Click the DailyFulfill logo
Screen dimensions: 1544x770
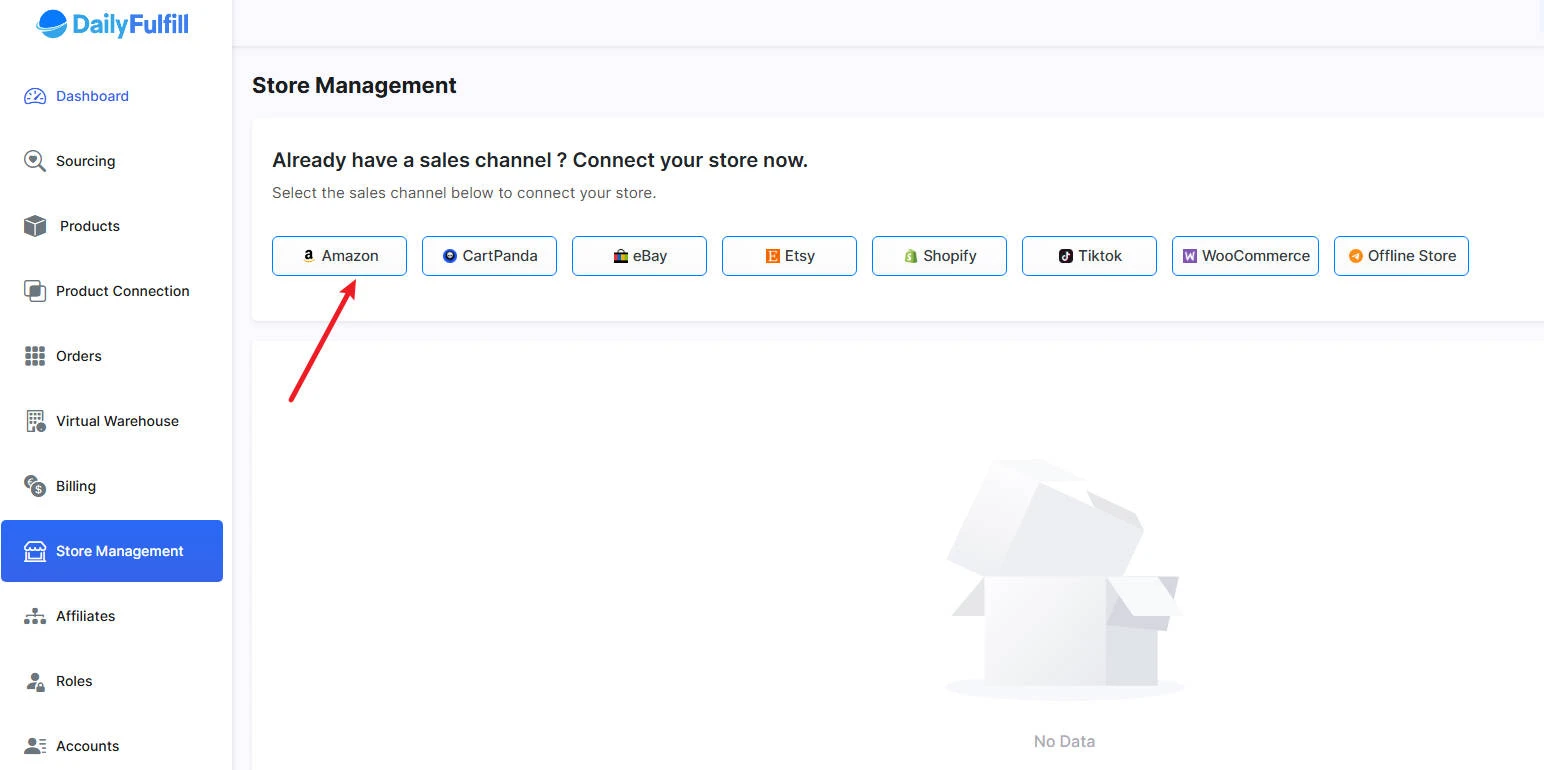[112, 24]
